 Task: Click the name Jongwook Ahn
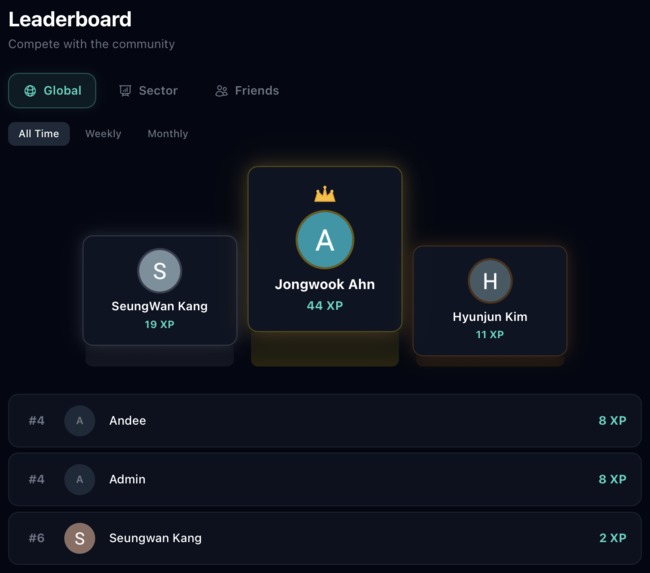pyautogui.click(x=325, y=284)
